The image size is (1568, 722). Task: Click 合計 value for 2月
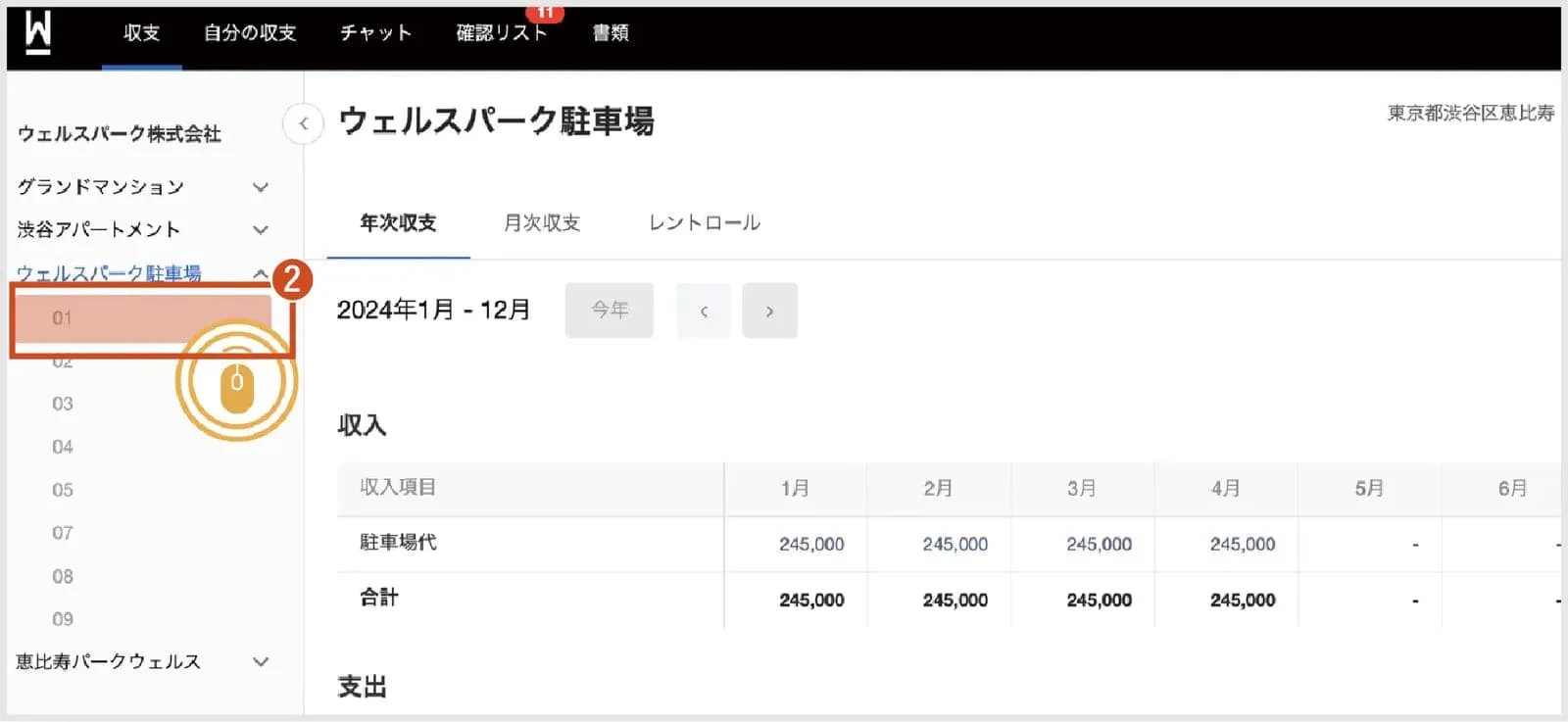[955, 601]
